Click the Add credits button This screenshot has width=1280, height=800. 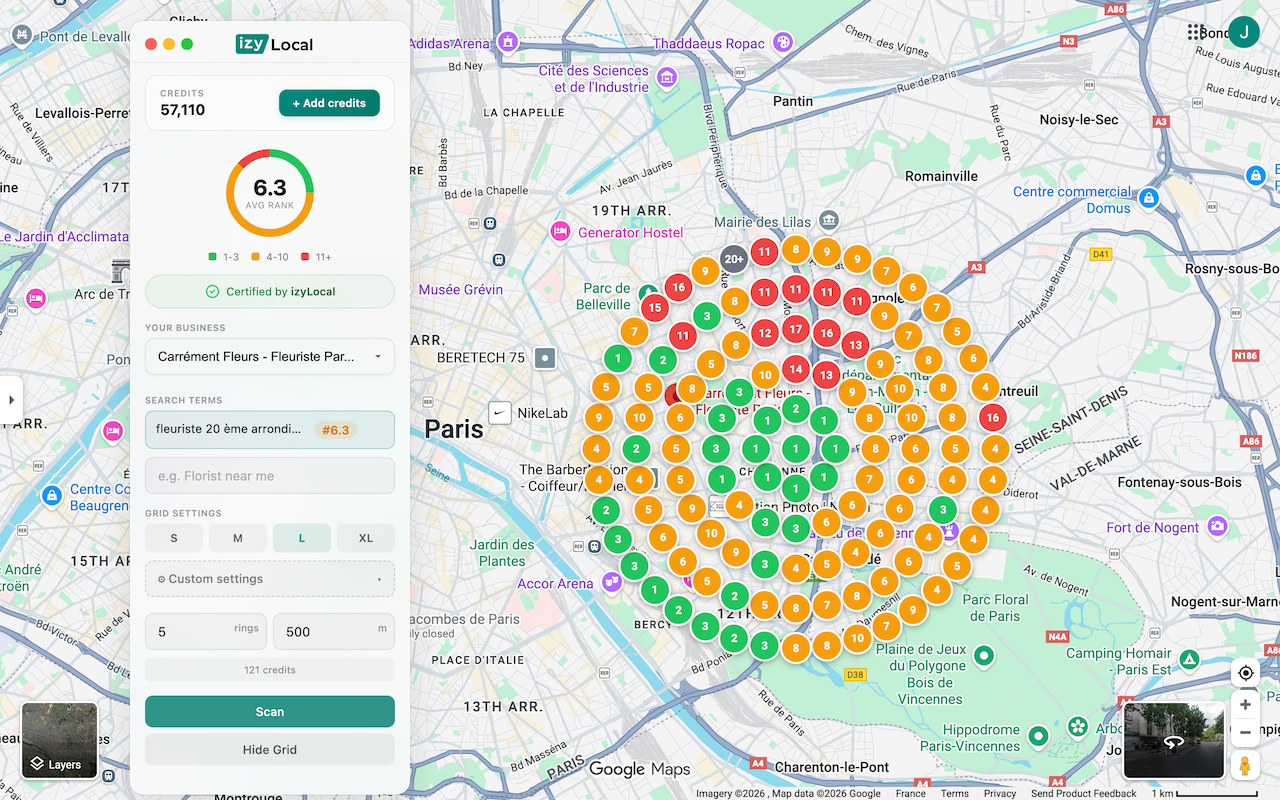click(329, 103)
